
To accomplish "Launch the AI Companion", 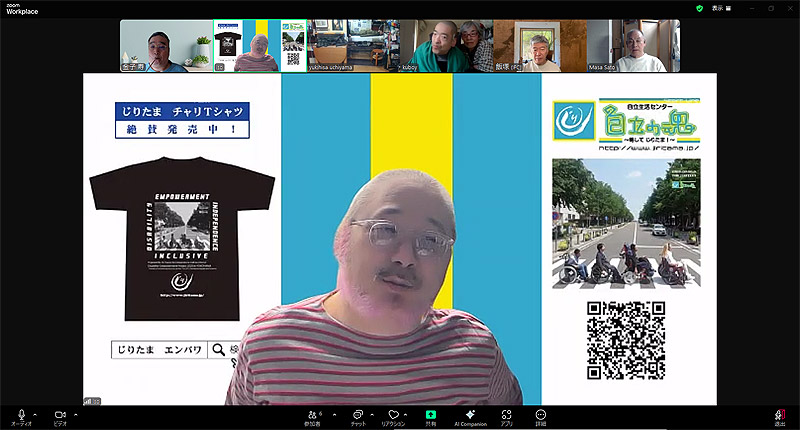I will pyautogui.click(x=470, y=416).
